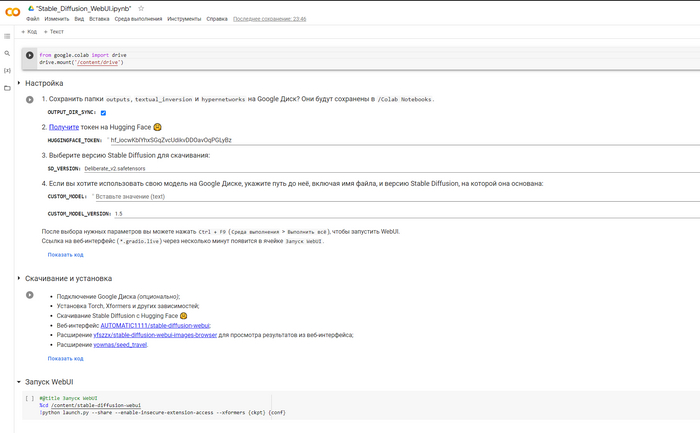Open the Инструменты menu
The height and width of the screenshot is (433, 700).
tap(184, 19)
